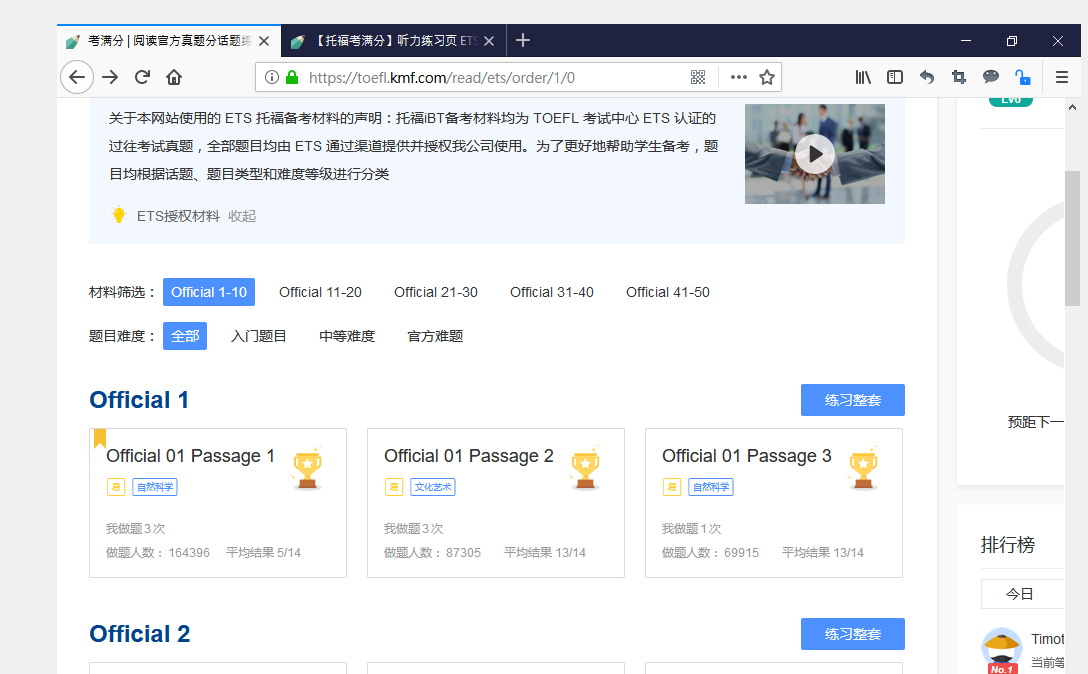Screen dimensions: 1088x674
Task: Select 全部 difficulty filter
Action: pyautogui.click(x=185, y=336)
